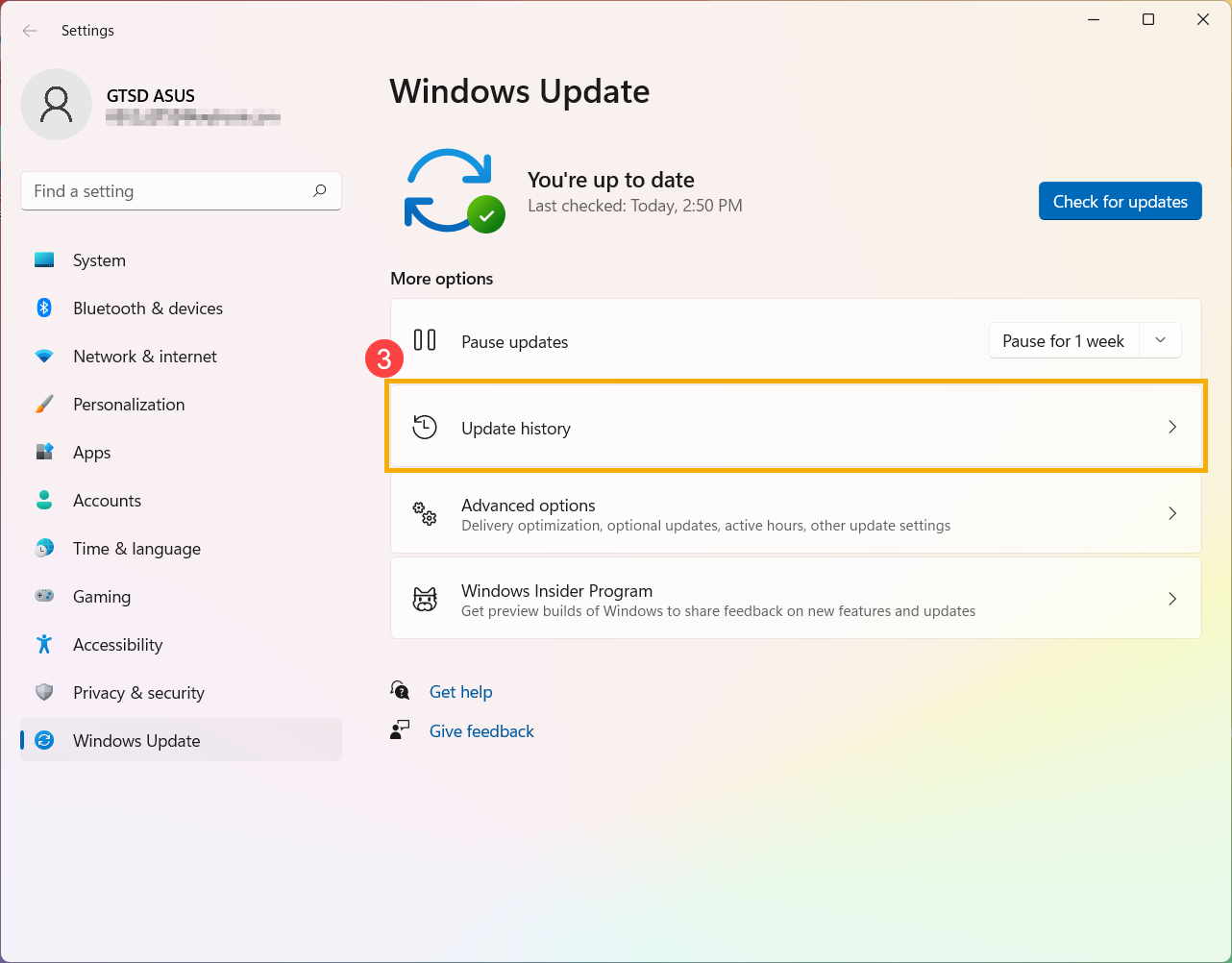Click Update history chevron arrow
1232x963 pixels.
[1172, 427]
